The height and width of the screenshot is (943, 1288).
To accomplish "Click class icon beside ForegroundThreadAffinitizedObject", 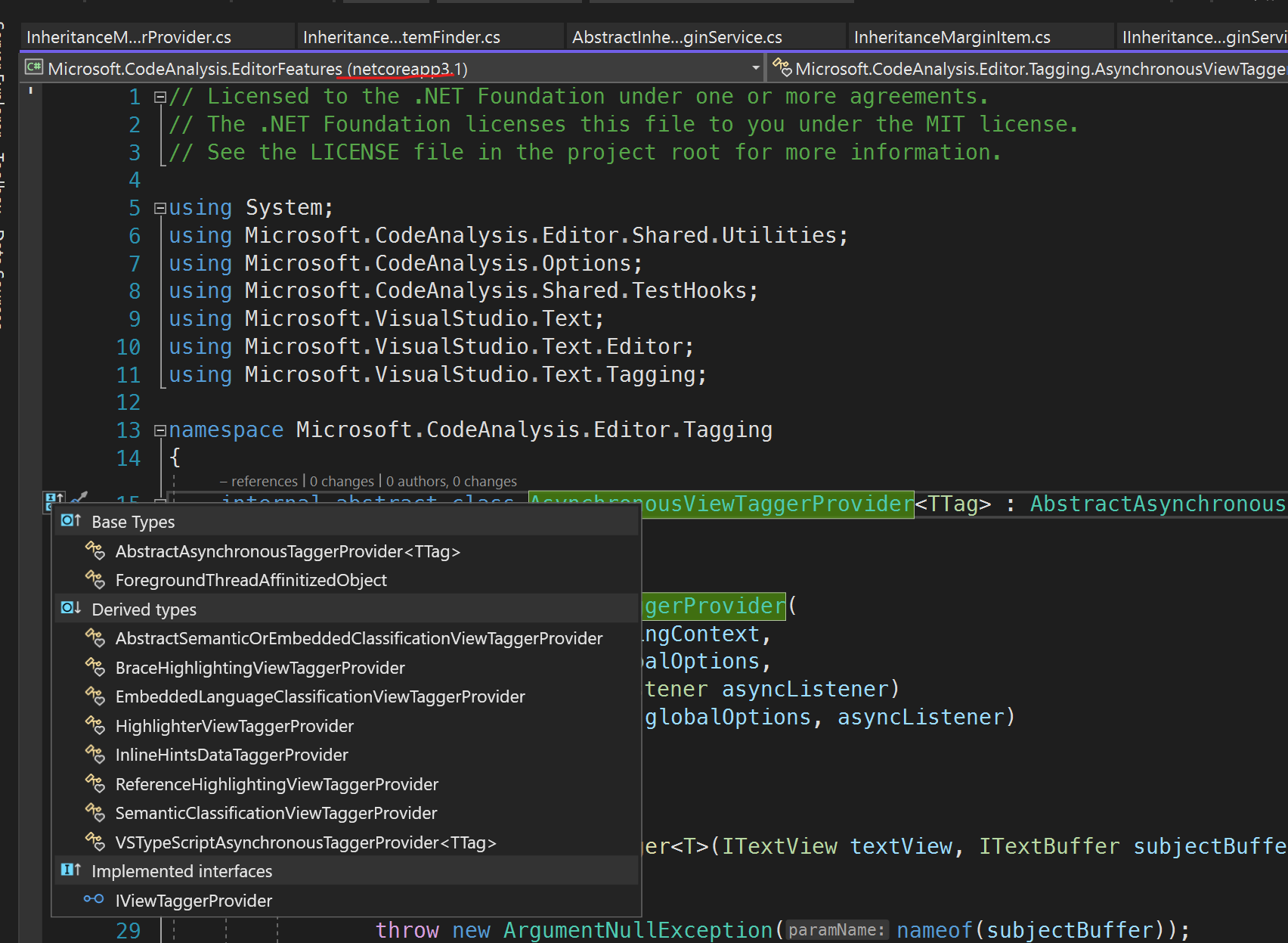I will pos(95,579).
